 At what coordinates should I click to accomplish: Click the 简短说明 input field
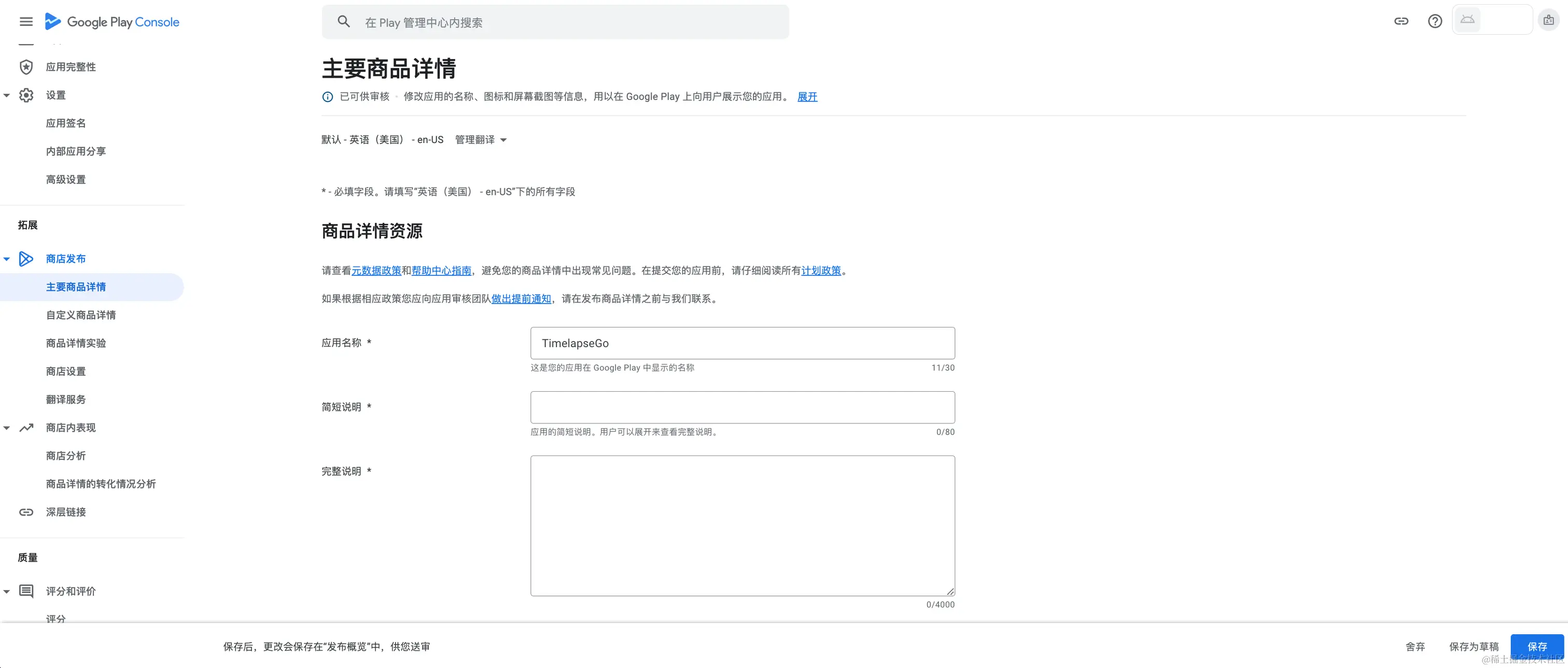pos(742,407)
